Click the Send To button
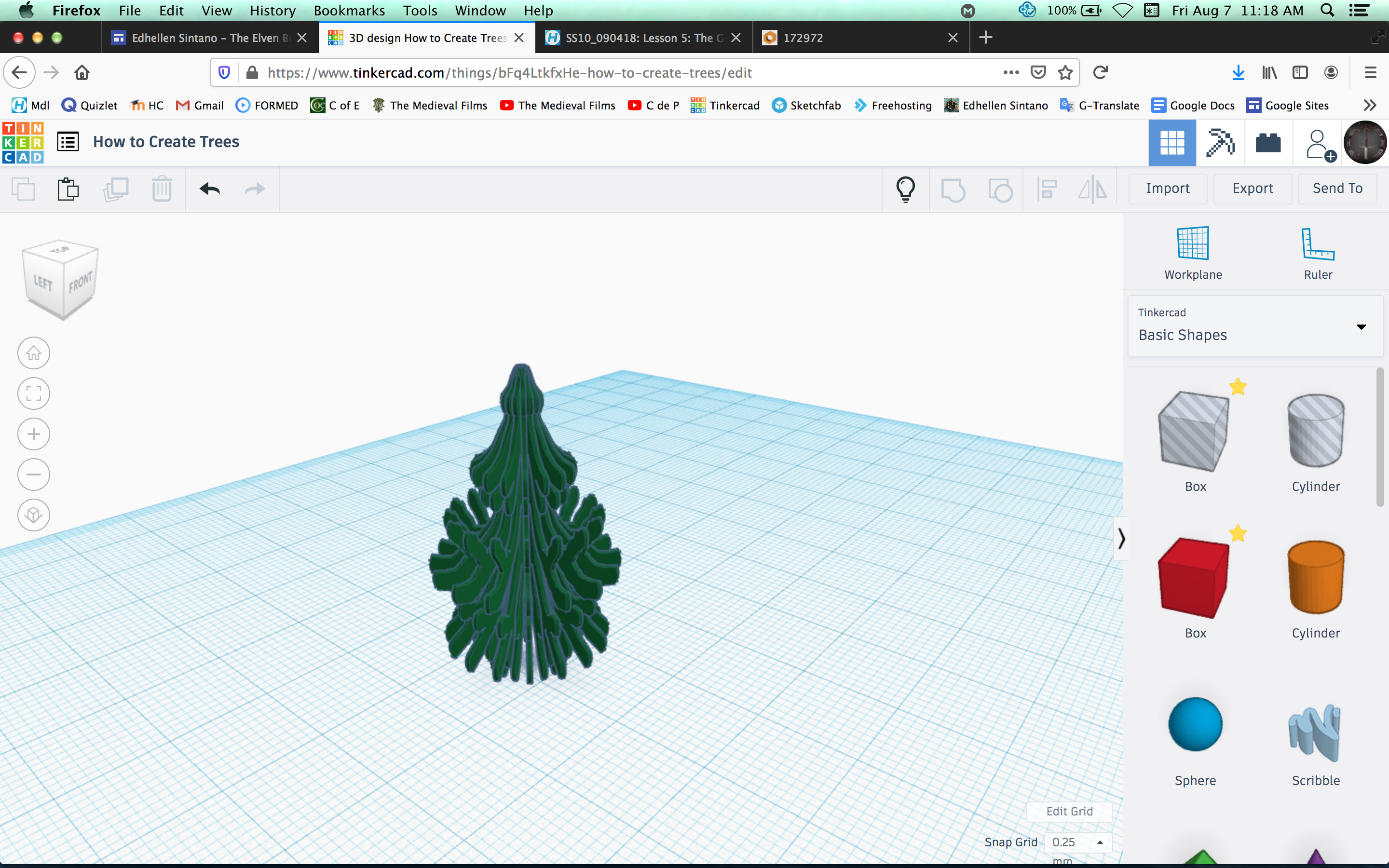Screen dimensions: 1389x868 click(1337, 189)
